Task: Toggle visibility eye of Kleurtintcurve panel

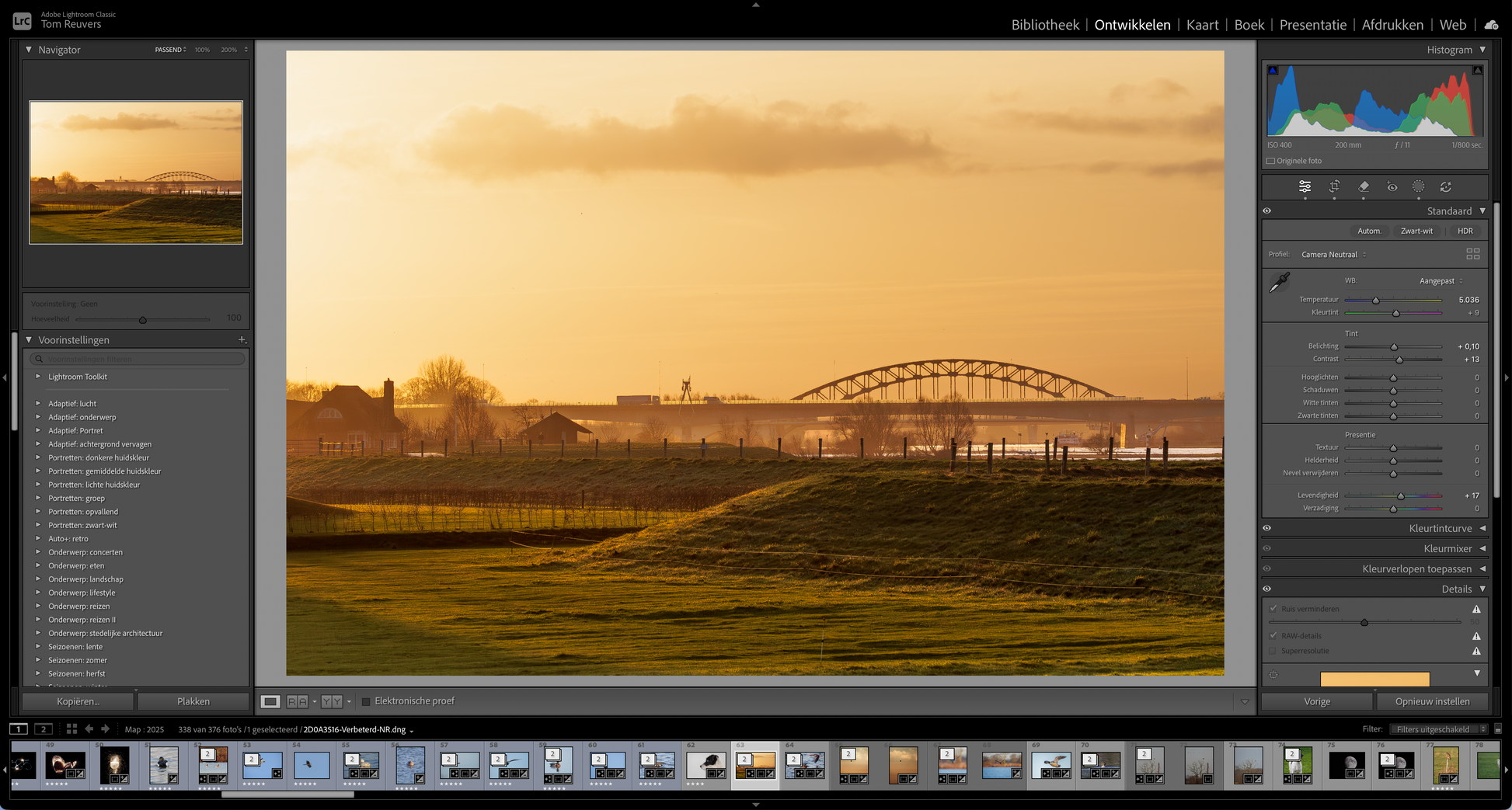Action: [1267, 528]
